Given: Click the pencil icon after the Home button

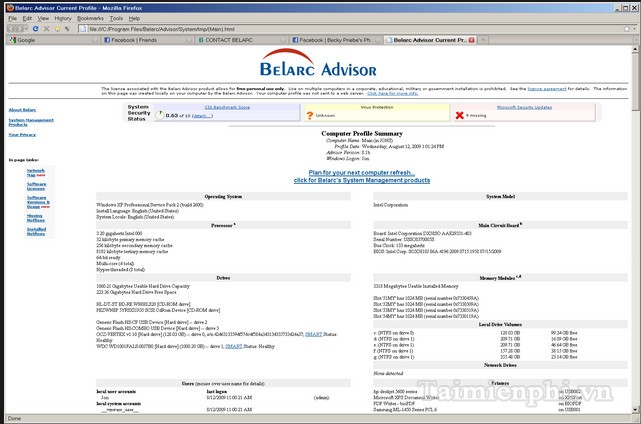Looking at the screenshot, I should pyautogui.click(x=67, y=29).
